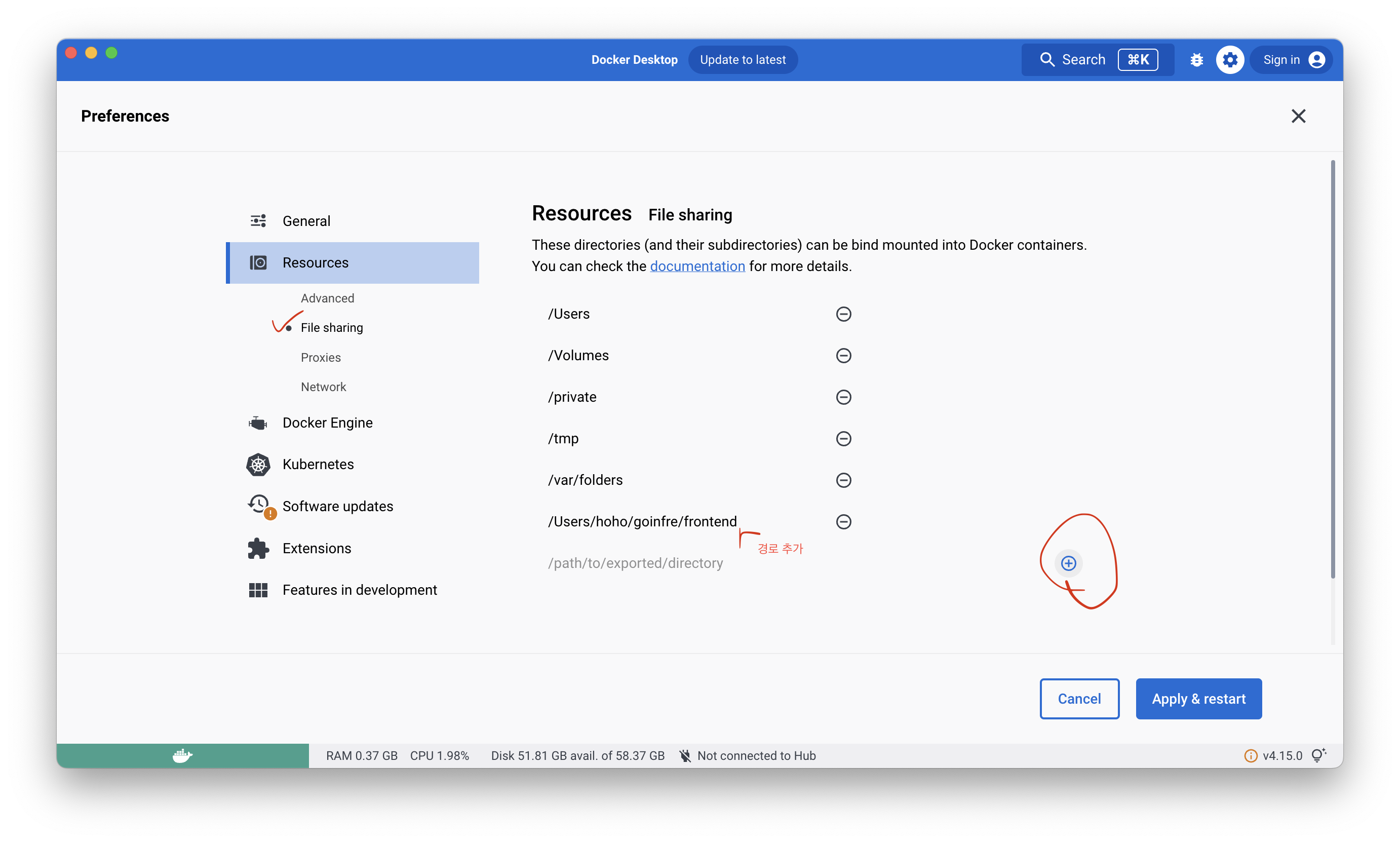Click Apply & restart
The width and height of the screenshot is (1400, 843).
point(1198,699)
